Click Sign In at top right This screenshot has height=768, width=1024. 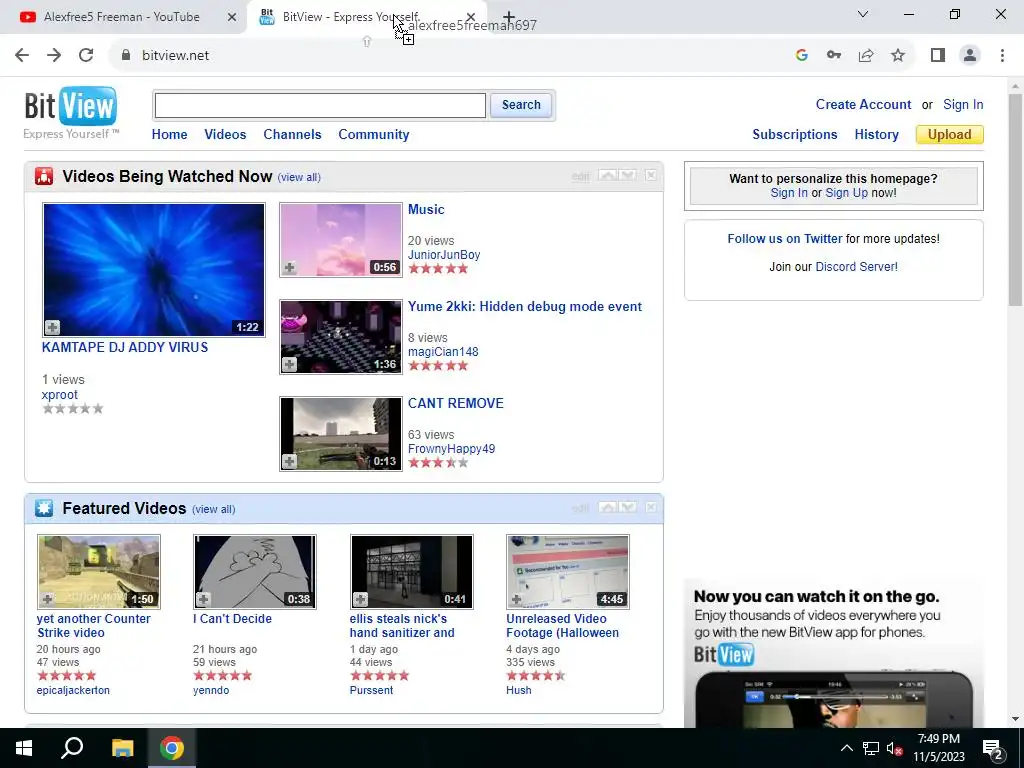point(963,104)
